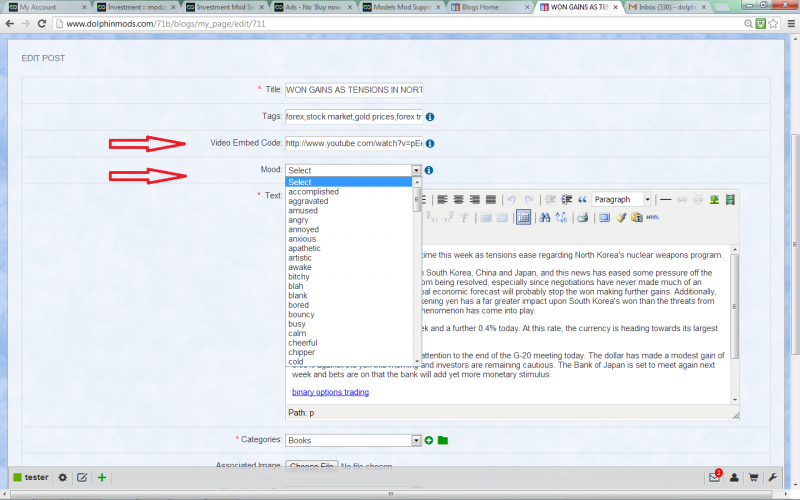
Task: Click the user profile icon in bottom bar
Action: click(x=734, y=478)
